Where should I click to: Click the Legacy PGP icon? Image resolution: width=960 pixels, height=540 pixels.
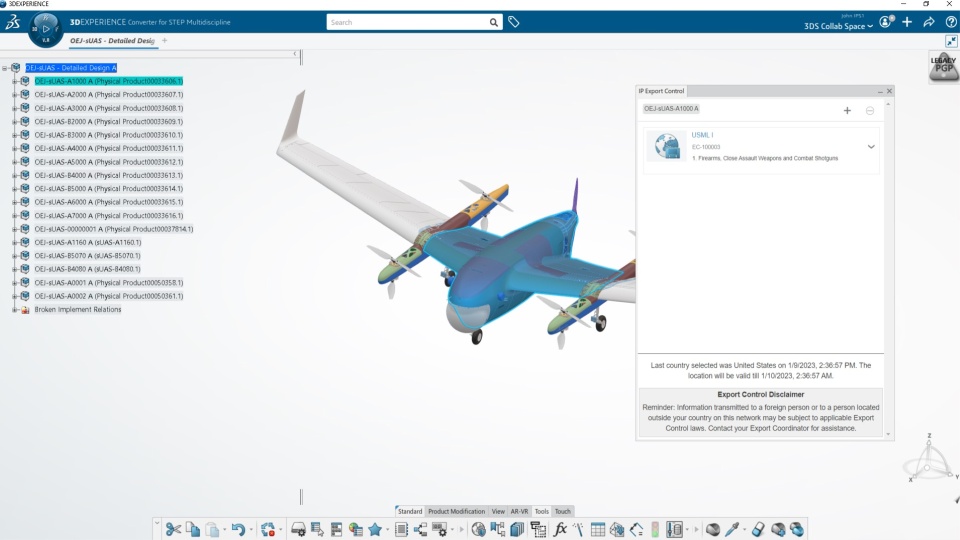pos(943,66)
